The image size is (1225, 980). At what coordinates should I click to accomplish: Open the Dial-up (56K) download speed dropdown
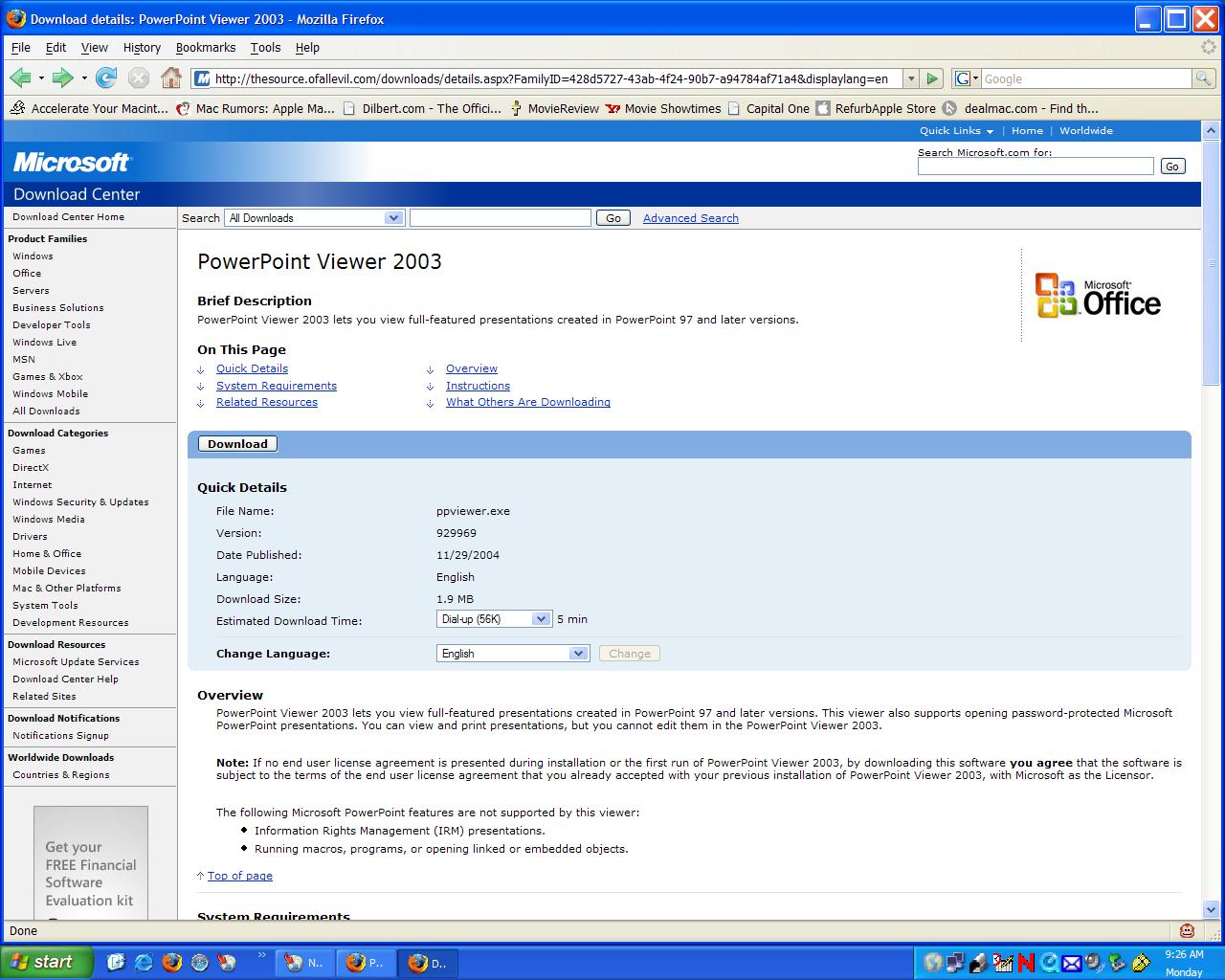point(494,619)
